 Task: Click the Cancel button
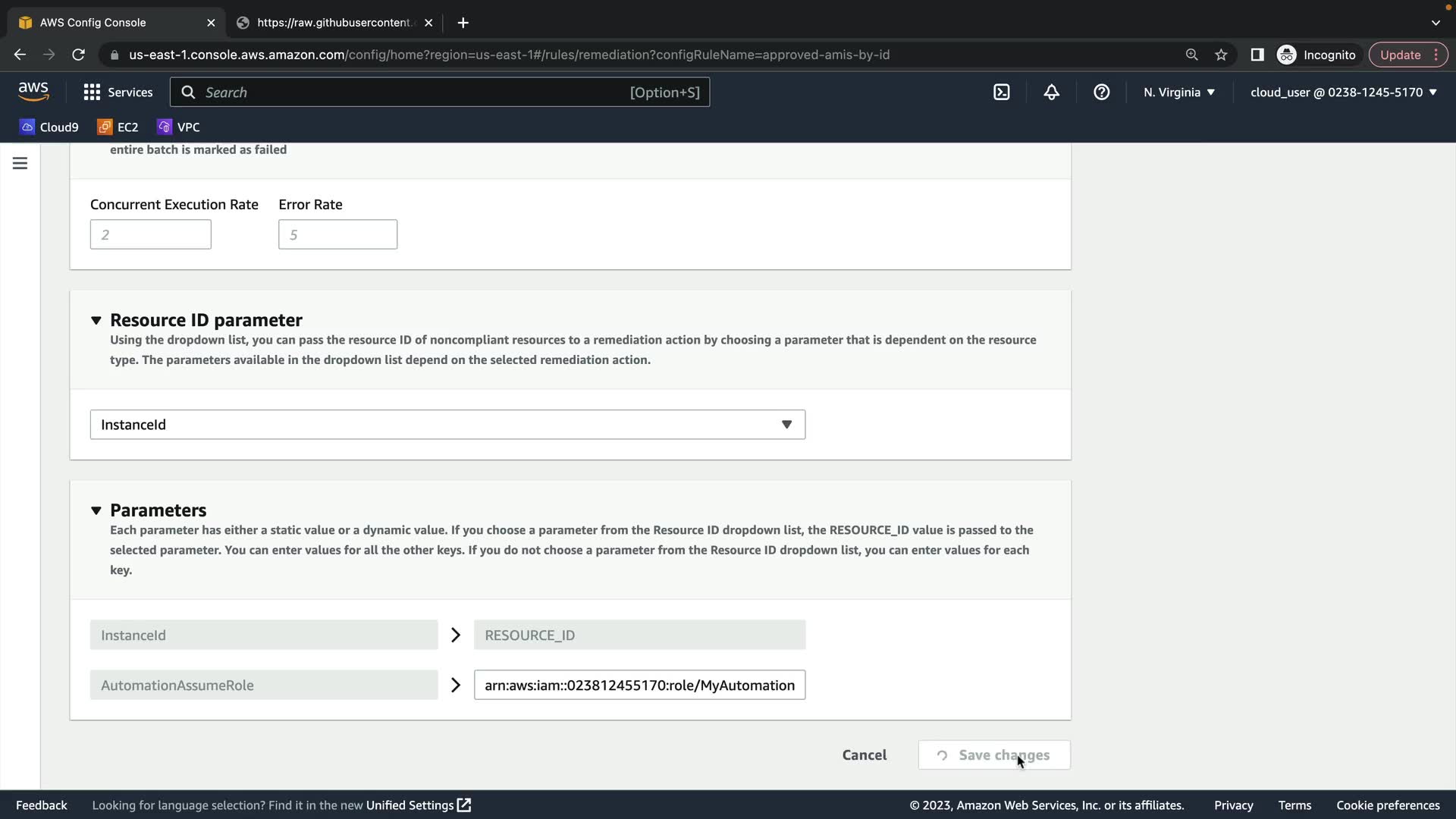pyautogui.click(x=864, y=755)
